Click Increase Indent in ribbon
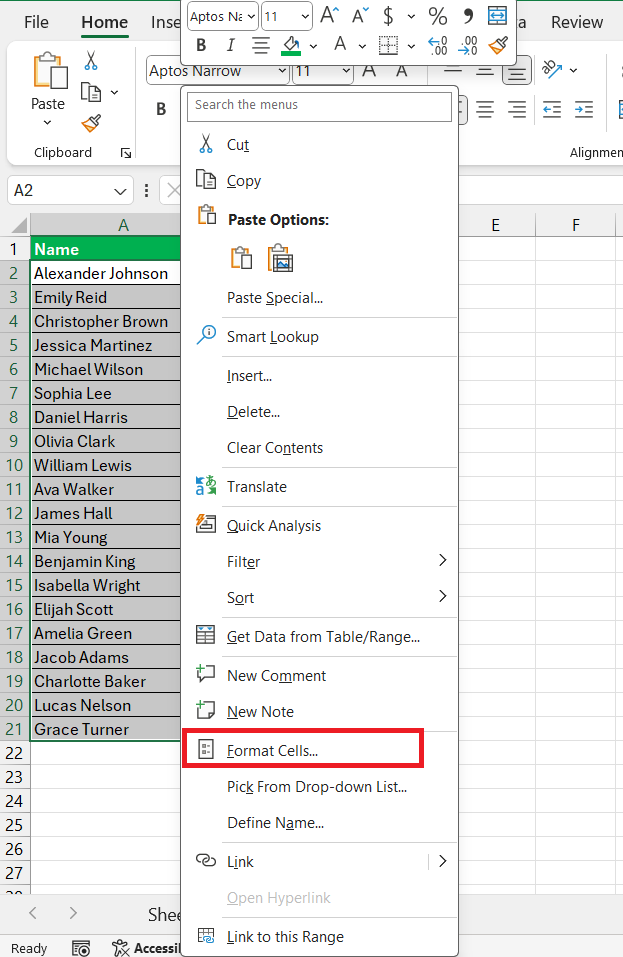The image size is (623, 957). (x=584, y=110)
